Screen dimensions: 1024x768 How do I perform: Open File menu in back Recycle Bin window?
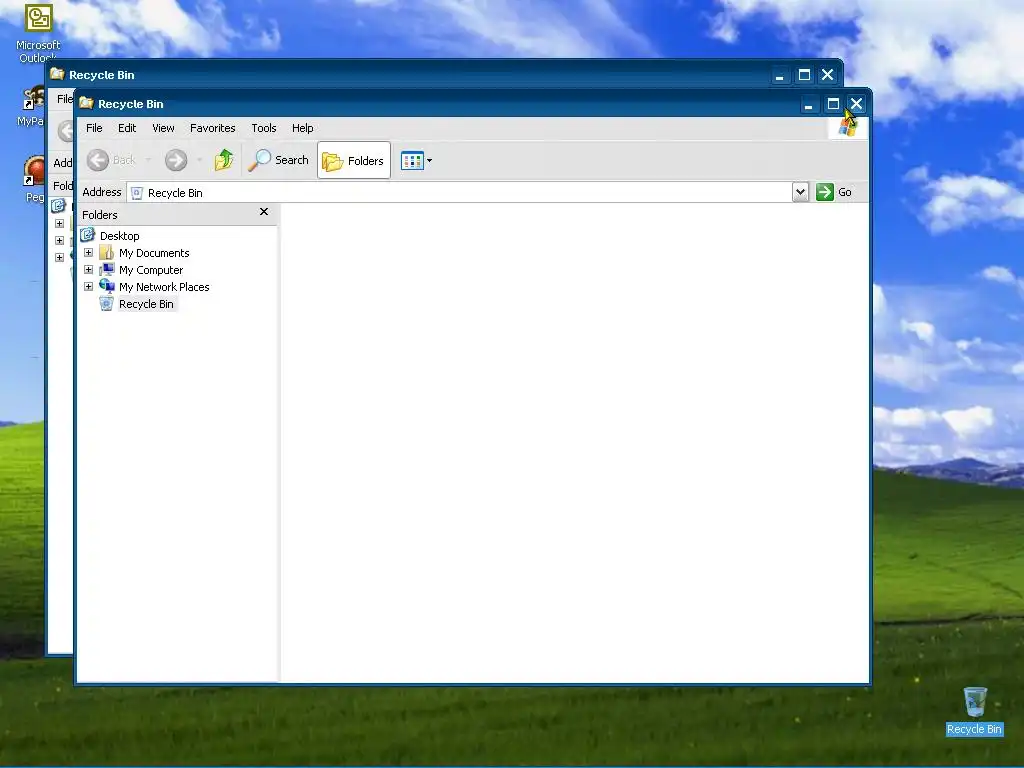65,99
